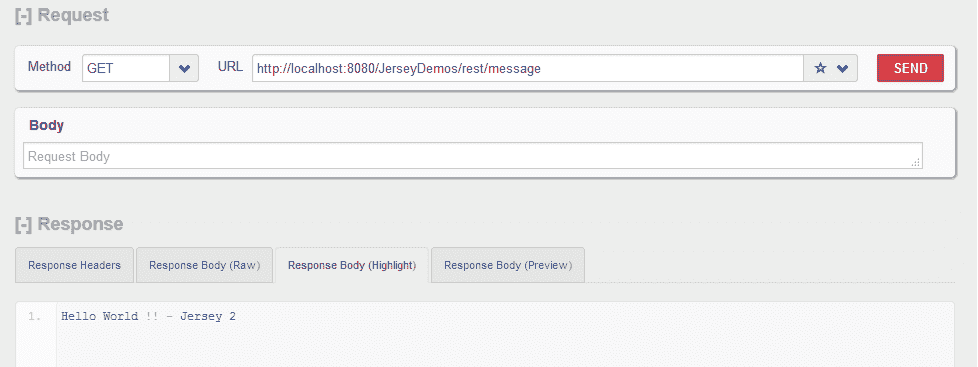Select Response Body (Highlight) tab
The image size is (978, 367).
coord(352,265)
